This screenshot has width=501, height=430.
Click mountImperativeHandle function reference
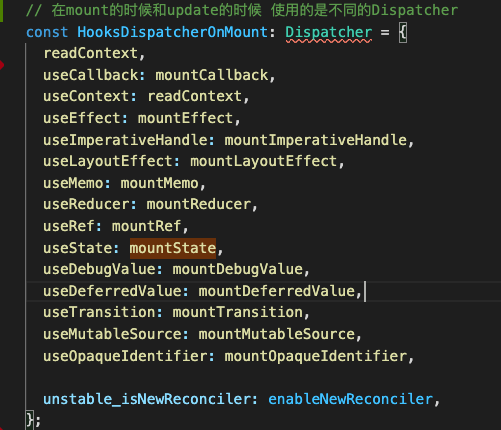coord(316,140)
